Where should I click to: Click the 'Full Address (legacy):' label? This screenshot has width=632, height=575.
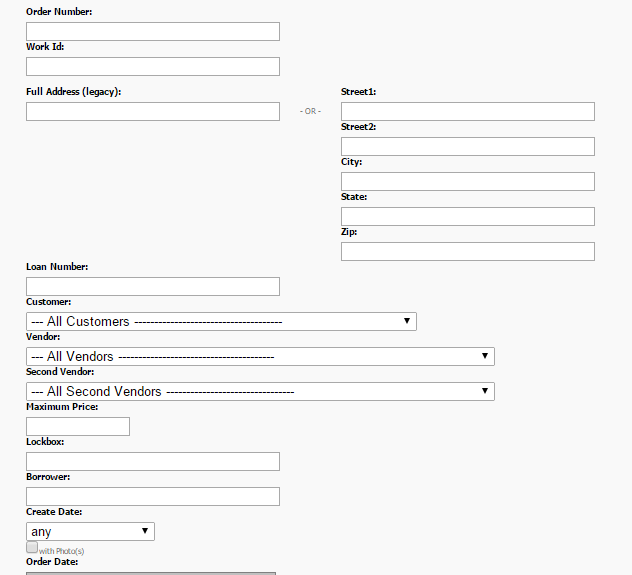point(73,92)
